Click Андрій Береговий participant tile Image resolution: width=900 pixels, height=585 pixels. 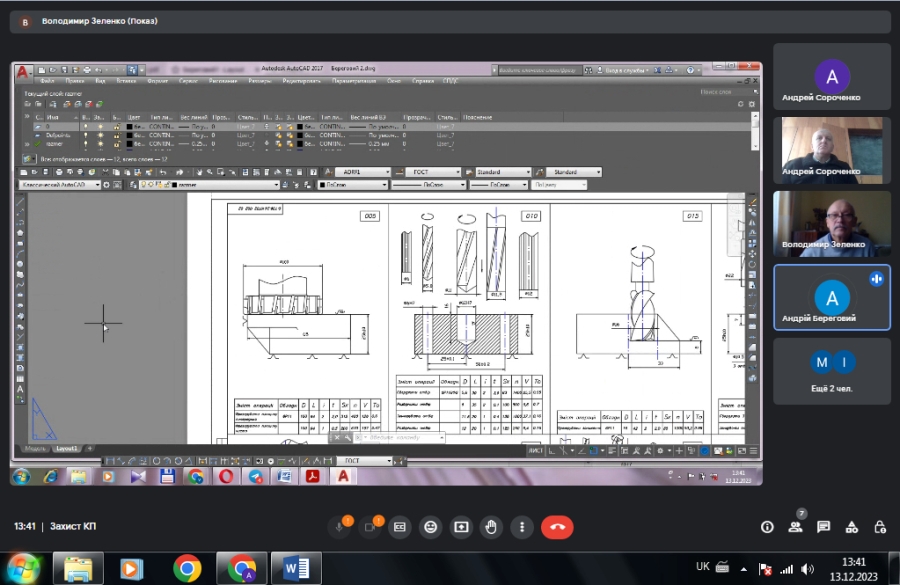tap(831, 297)
